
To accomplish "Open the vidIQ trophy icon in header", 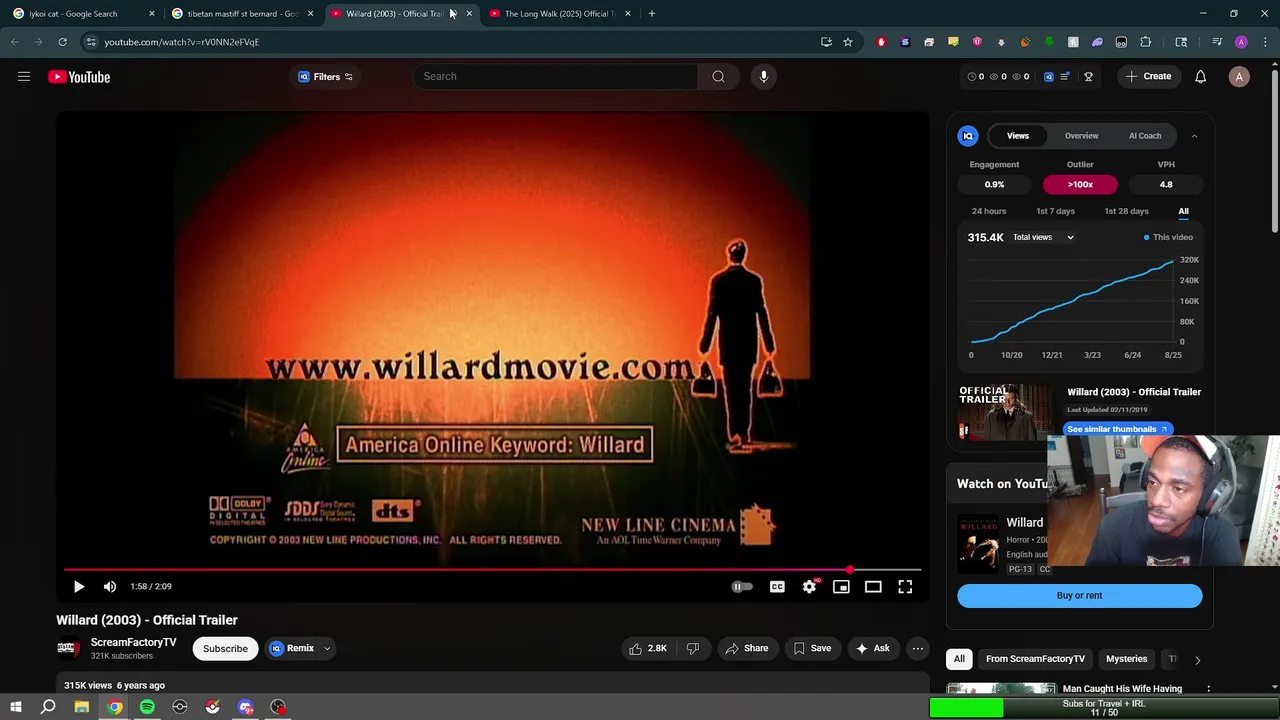I will pos(1089,77).
